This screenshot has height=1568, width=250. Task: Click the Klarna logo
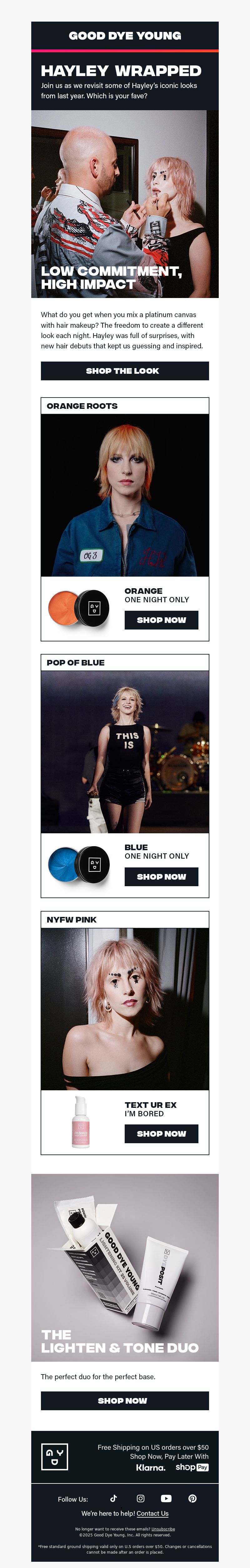(x=150, y=1468)
